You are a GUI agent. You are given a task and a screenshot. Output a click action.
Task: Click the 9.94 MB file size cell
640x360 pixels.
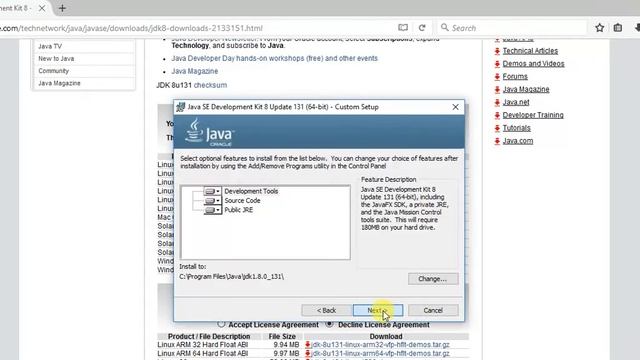[x=286, y=345]
